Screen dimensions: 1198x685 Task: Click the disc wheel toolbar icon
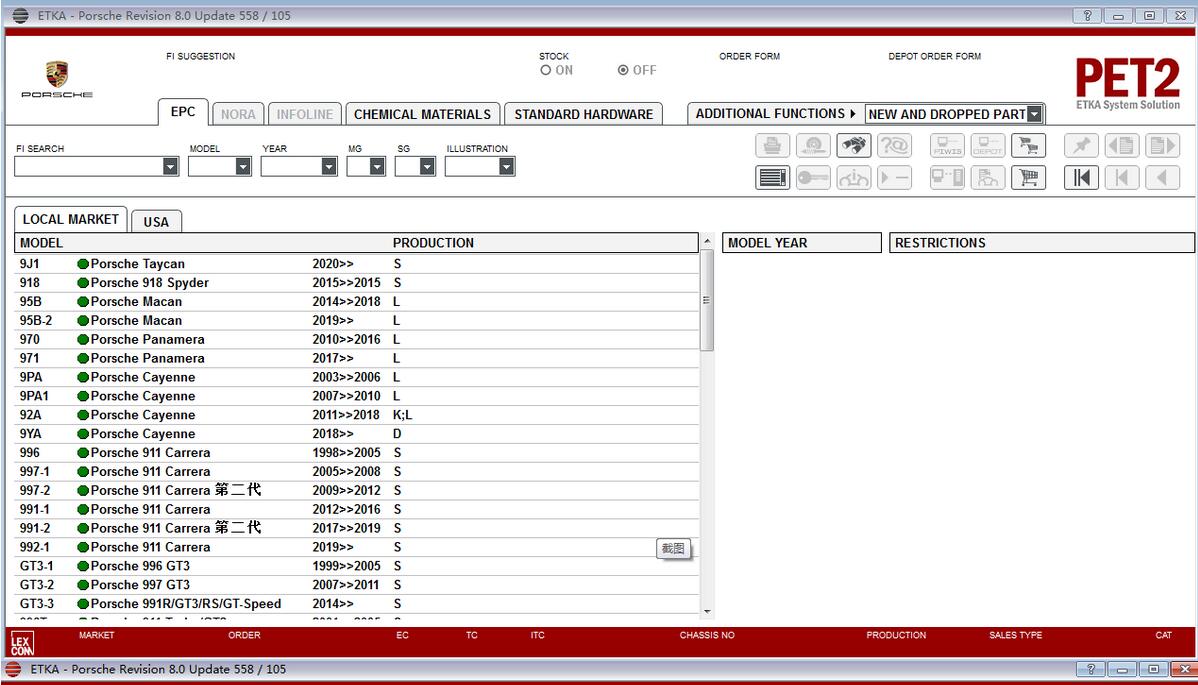coord(813,145)
